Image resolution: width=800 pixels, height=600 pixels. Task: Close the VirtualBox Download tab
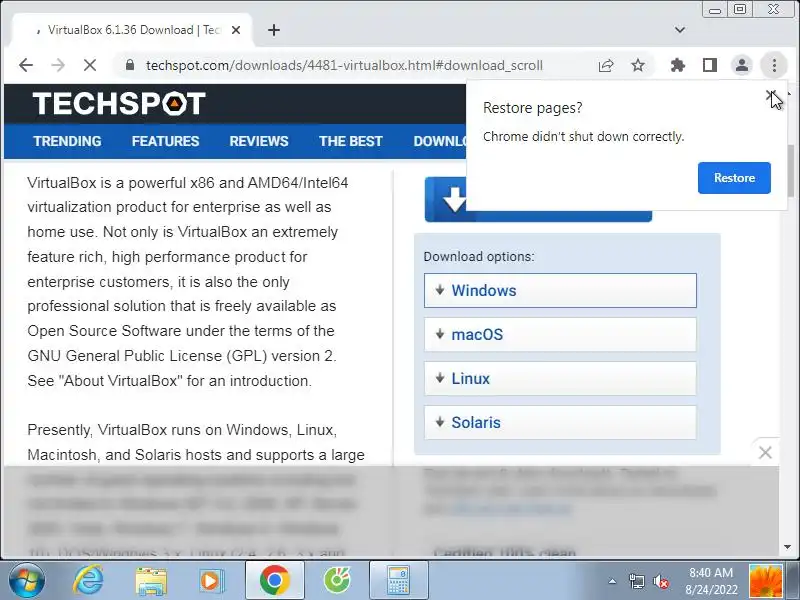coord(236,30)
